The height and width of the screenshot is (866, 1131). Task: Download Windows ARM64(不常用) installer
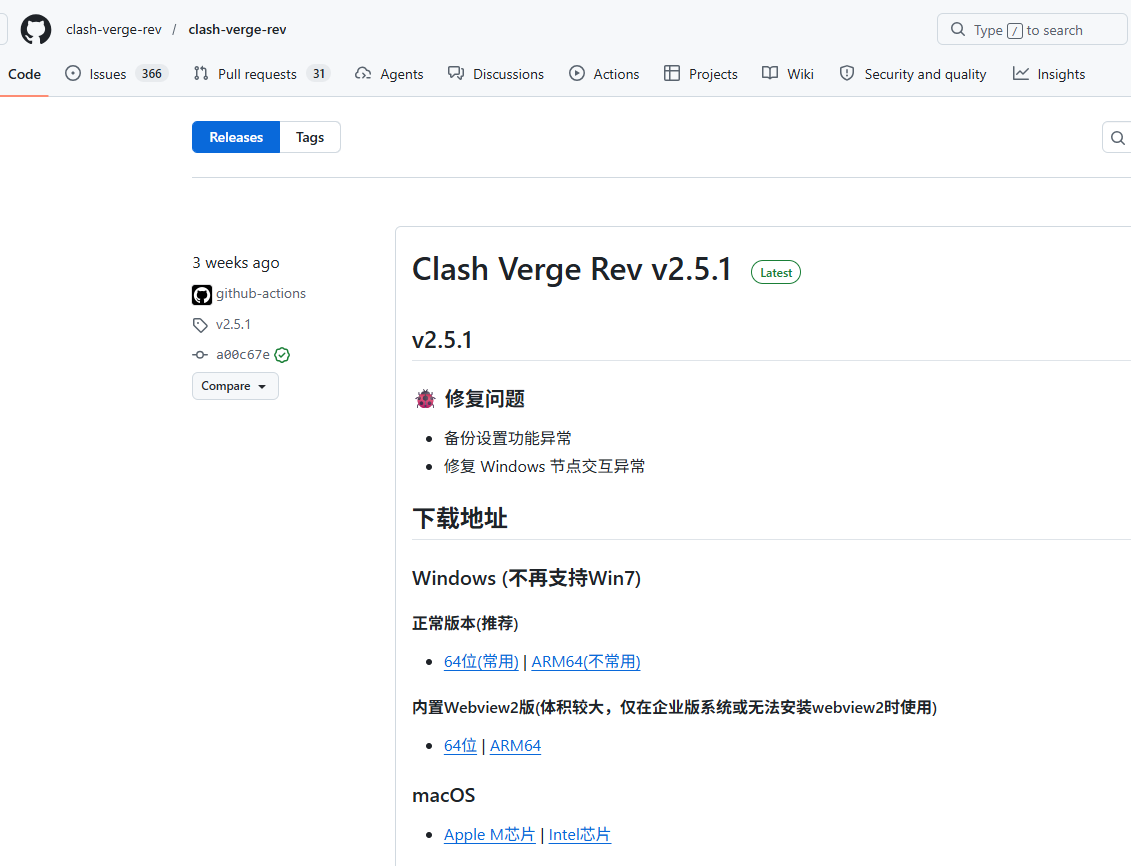586,661
